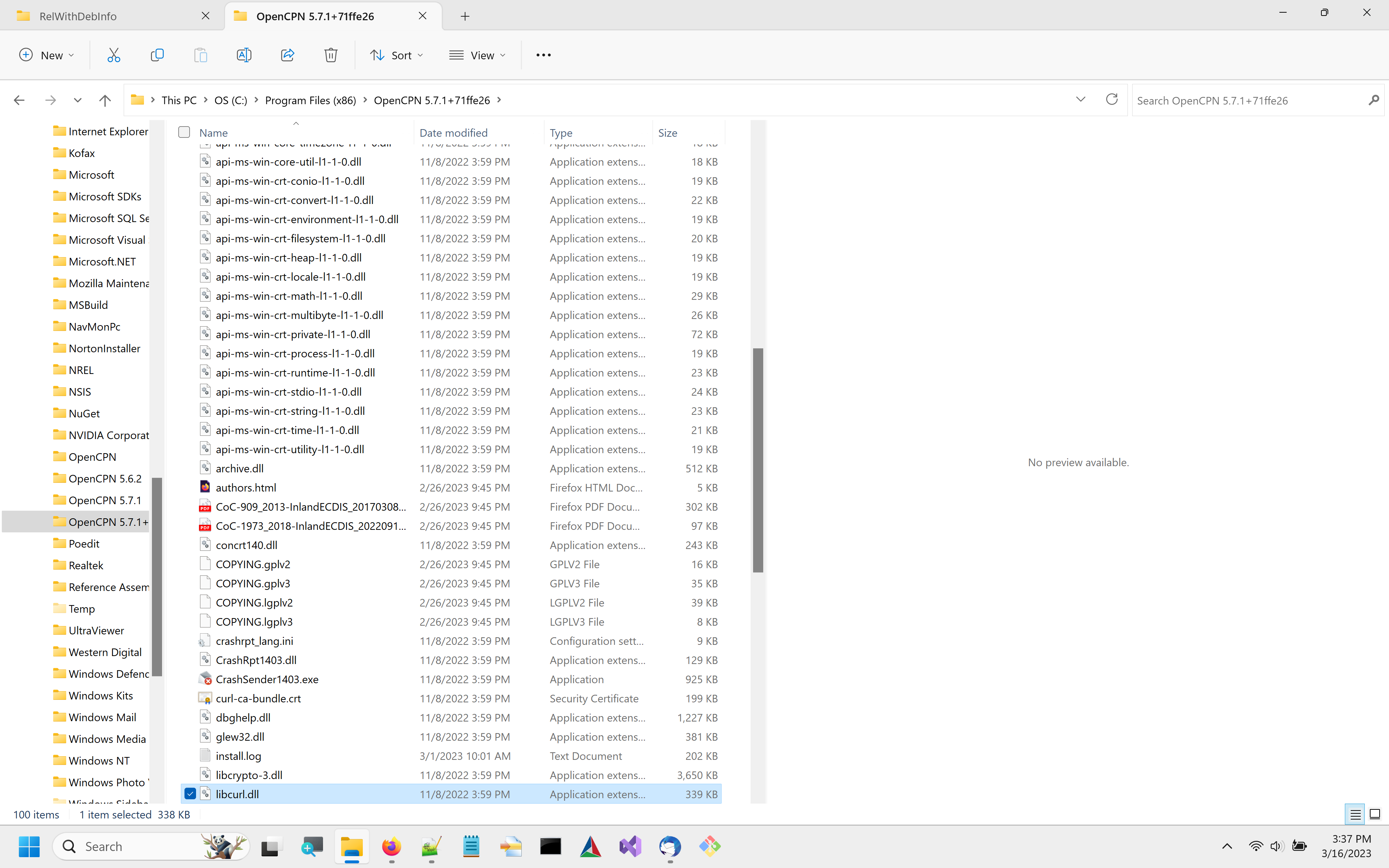Open the See more toolbar menu

click(x=543, y=55)
